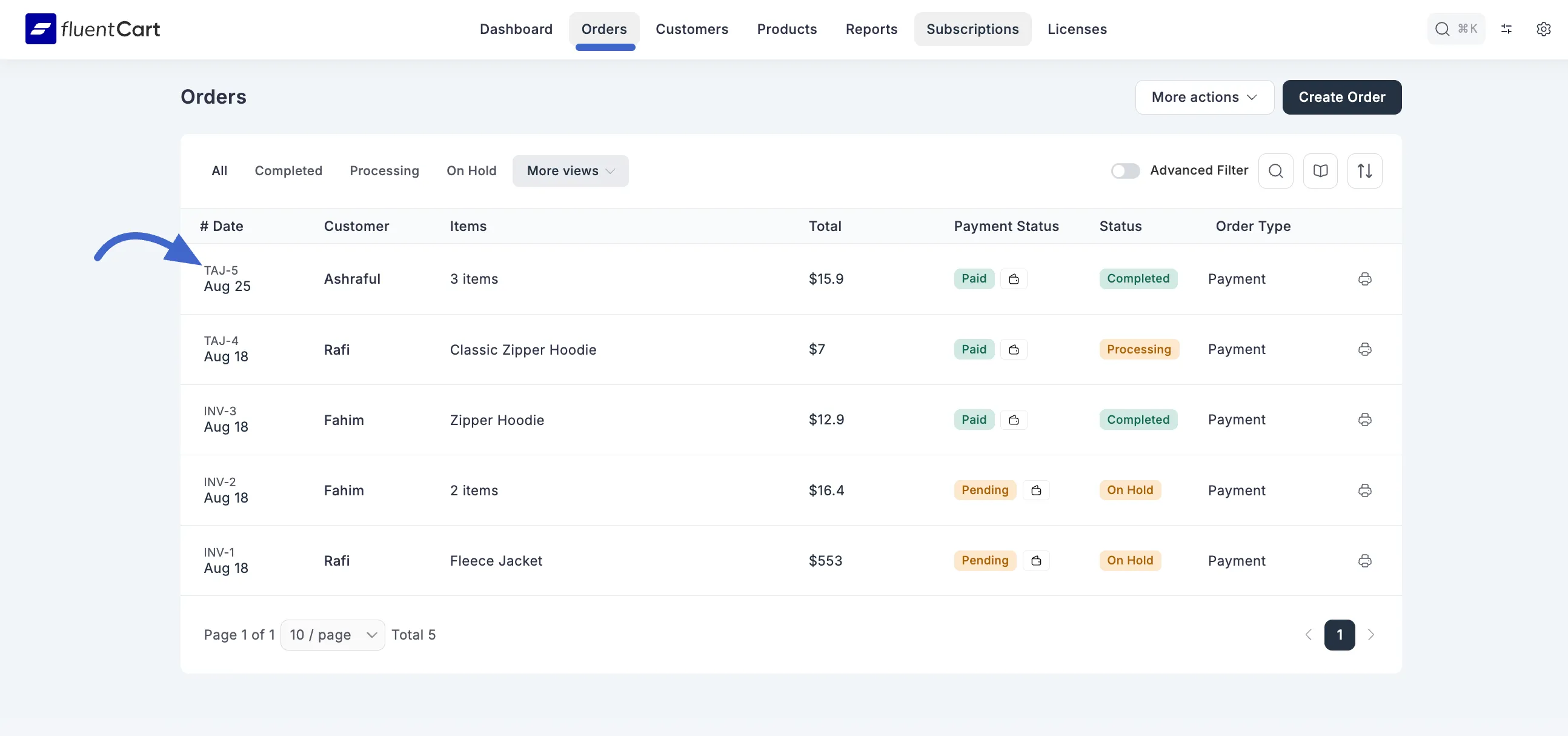
Task: Click the payment icon beside Pending for INV-2
Action: point(1036,490)
